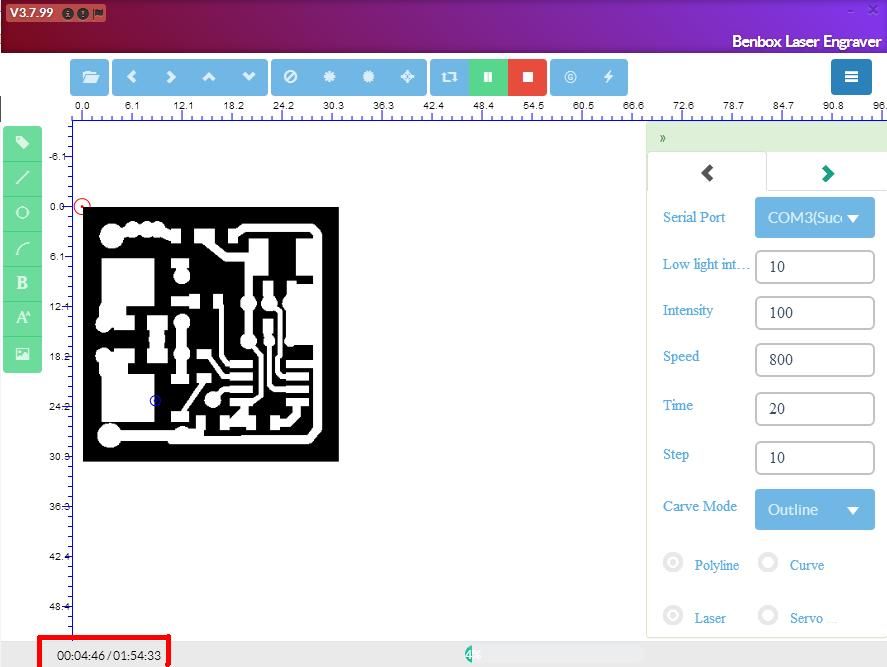Click the progress bar in the status bar
The height and width of the screenshot is (667, 887).
[x=554, y=655]
